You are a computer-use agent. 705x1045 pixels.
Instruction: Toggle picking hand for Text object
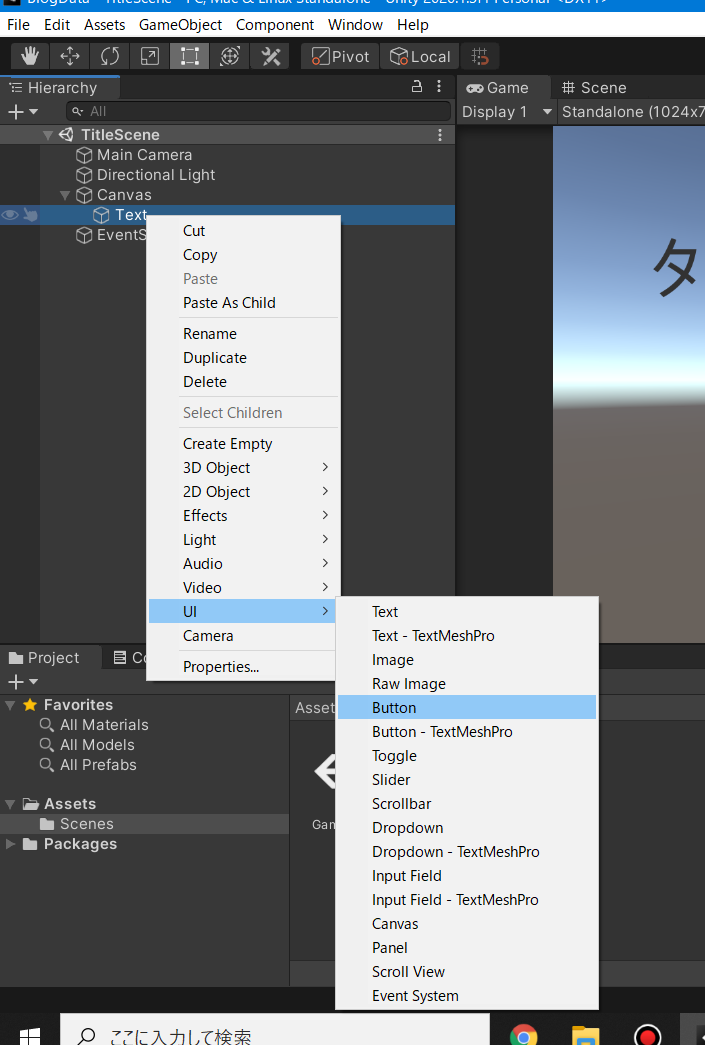(31, 215)
